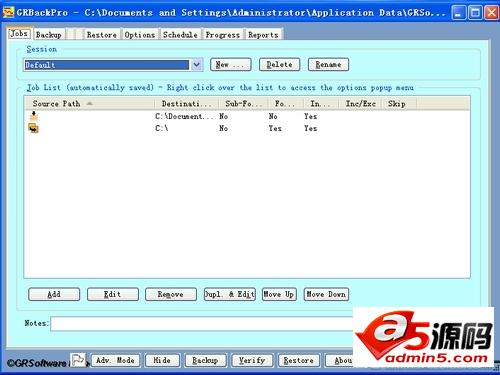Focus the Notes text field
The width and height of the screenshot is (500, 375).
(202, 324)
